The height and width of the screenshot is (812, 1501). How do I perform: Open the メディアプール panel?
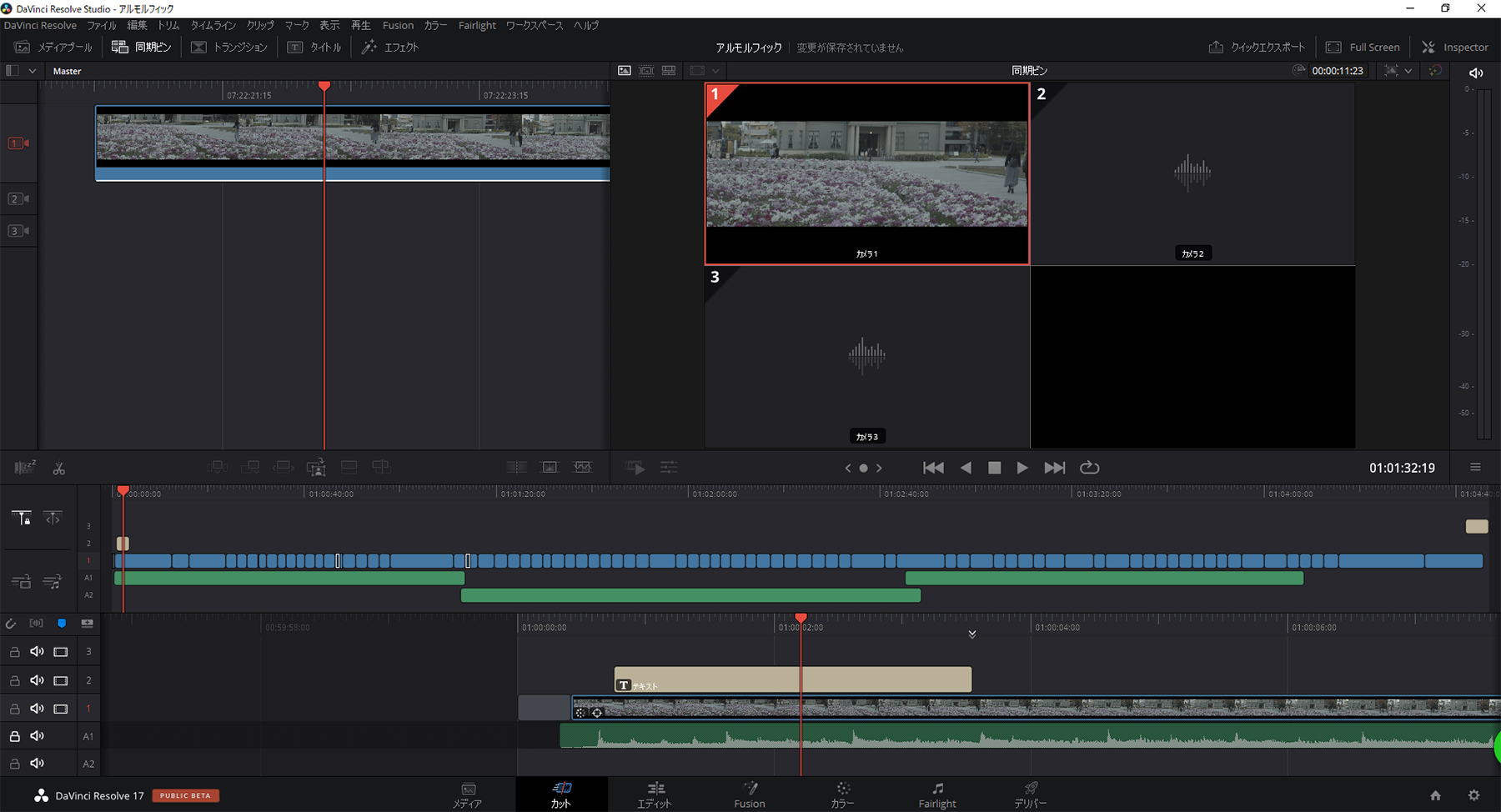point(53,48)
